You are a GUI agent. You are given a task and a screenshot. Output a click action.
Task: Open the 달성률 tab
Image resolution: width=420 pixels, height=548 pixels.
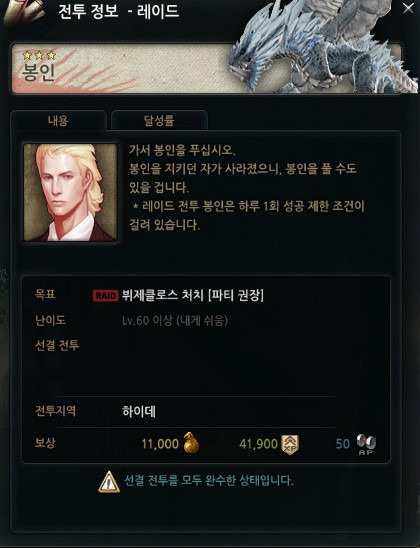click(159, 121)
